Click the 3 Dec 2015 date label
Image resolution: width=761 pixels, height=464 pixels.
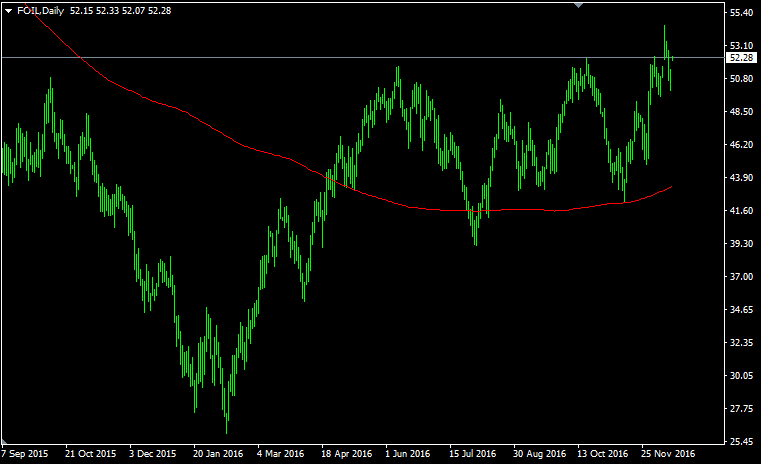point(152,454)
